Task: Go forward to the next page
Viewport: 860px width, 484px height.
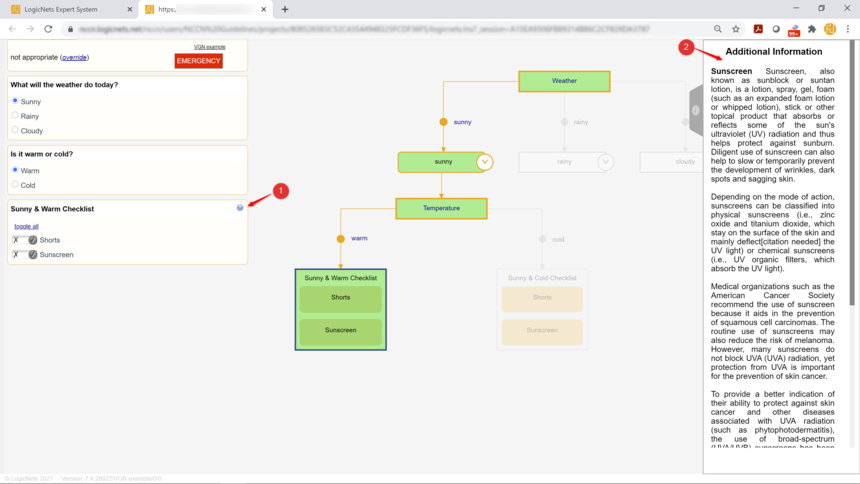Action: click(30, 29)
